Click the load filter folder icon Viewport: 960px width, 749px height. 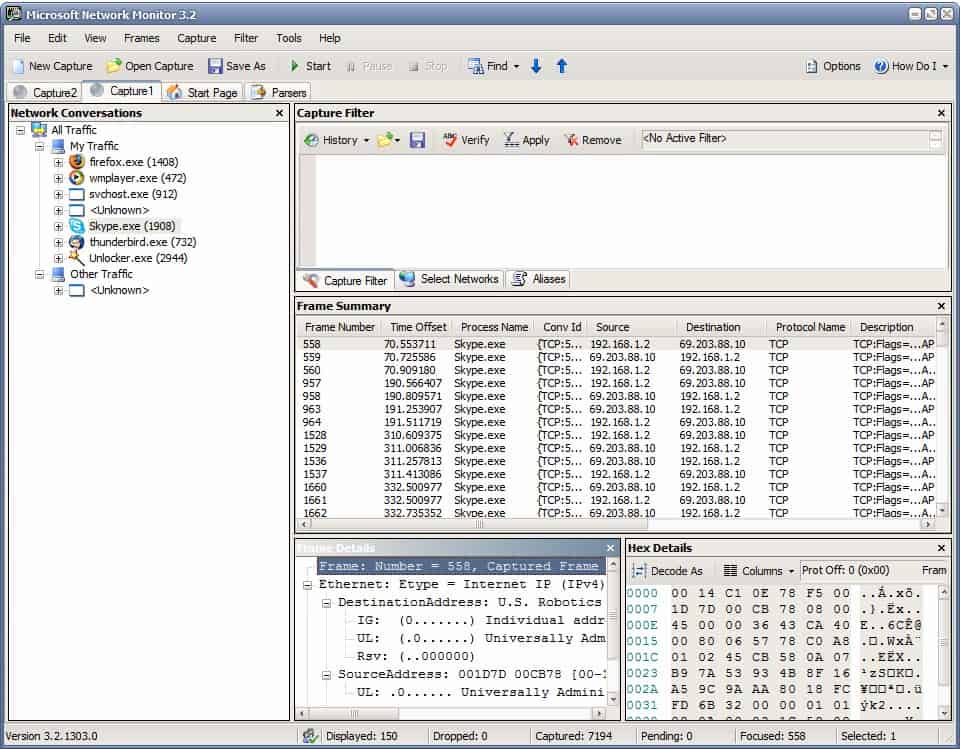click(384, 140)
